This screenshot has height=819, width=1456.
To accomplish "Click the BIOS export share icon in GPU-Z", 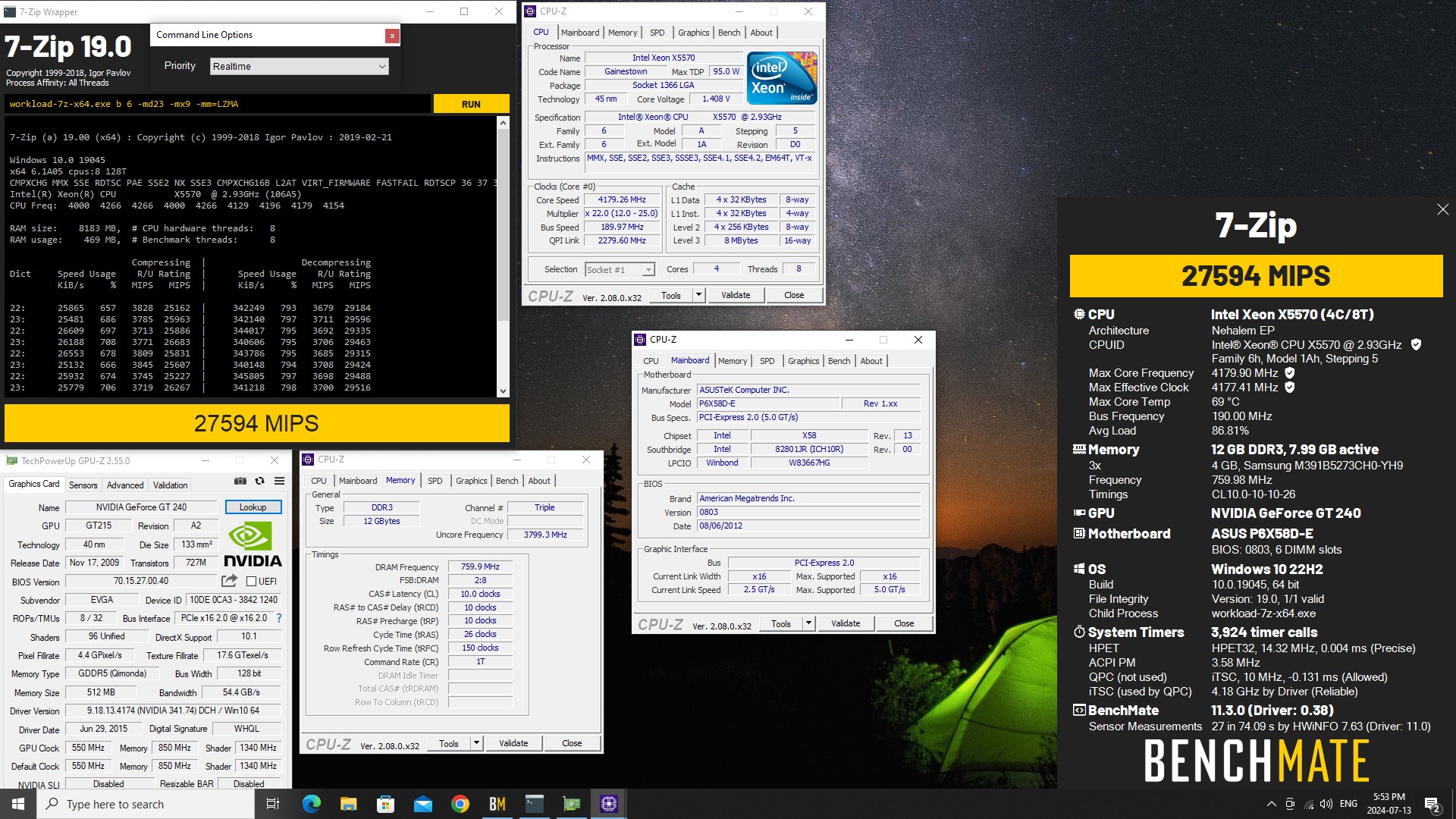I will [229, 581].
